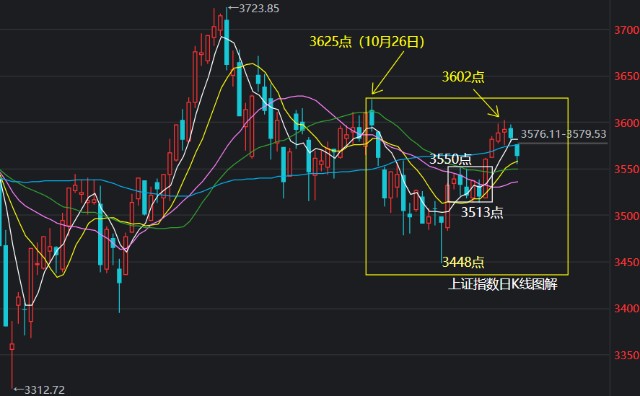Click the 3700 price axis tick

point(627,30)
